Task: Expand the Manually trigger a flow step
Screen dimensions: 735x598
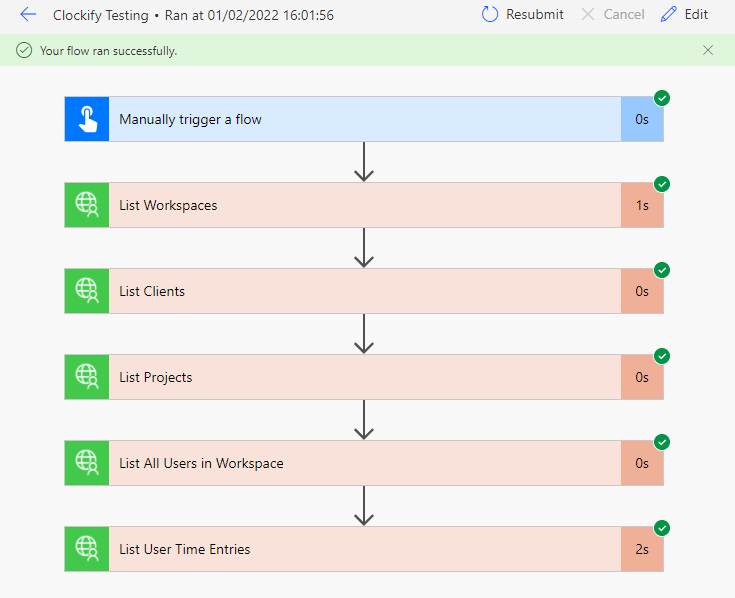Action: tap(364, 119)
